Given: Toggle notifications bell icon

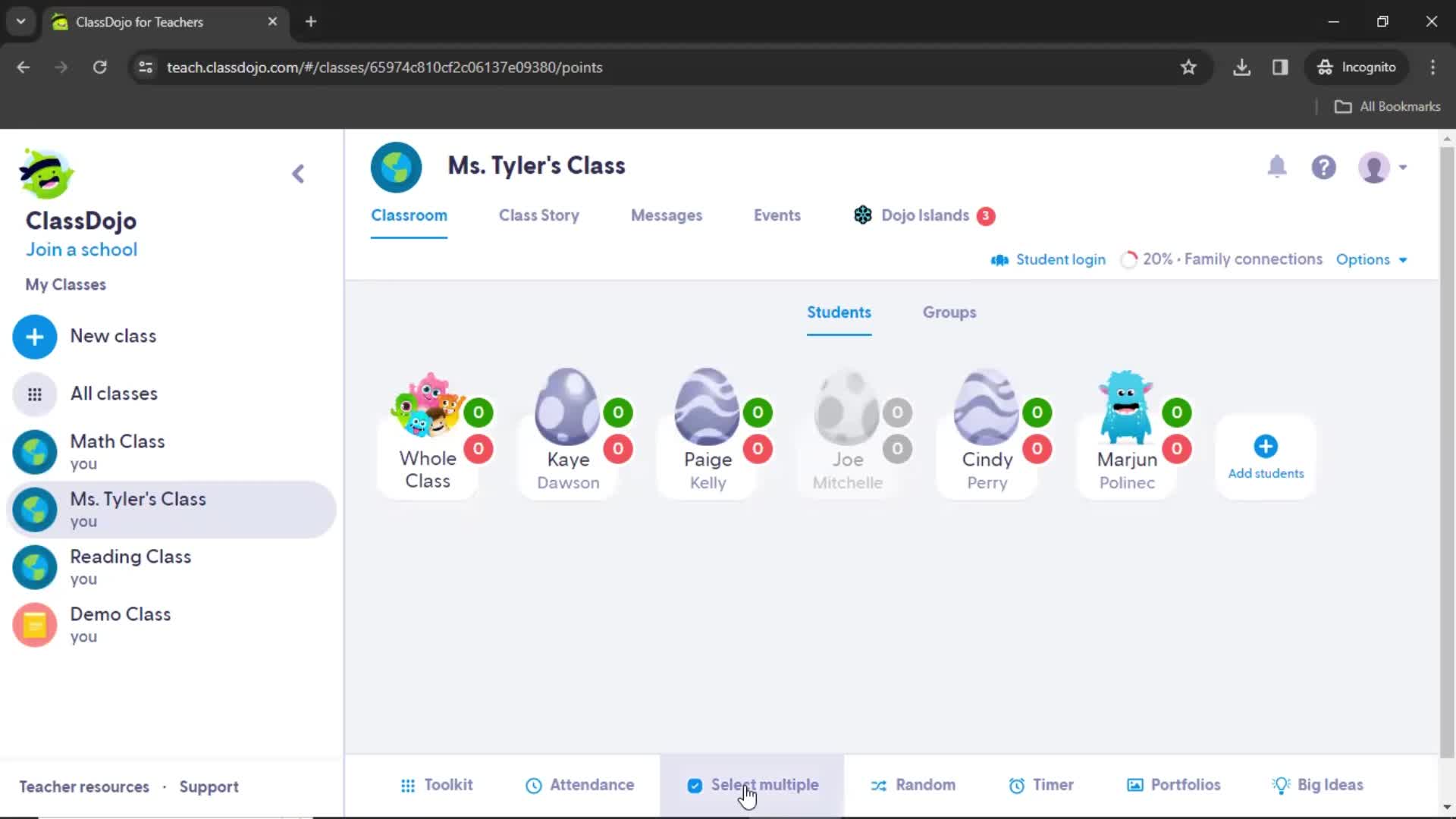Looking at the screenshot, I should [1277, 166].
